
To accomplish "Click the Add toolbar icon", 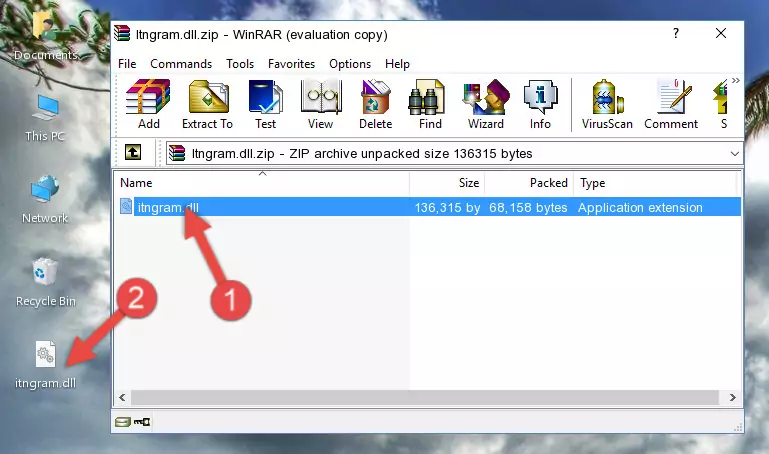I will click(148, 104).
